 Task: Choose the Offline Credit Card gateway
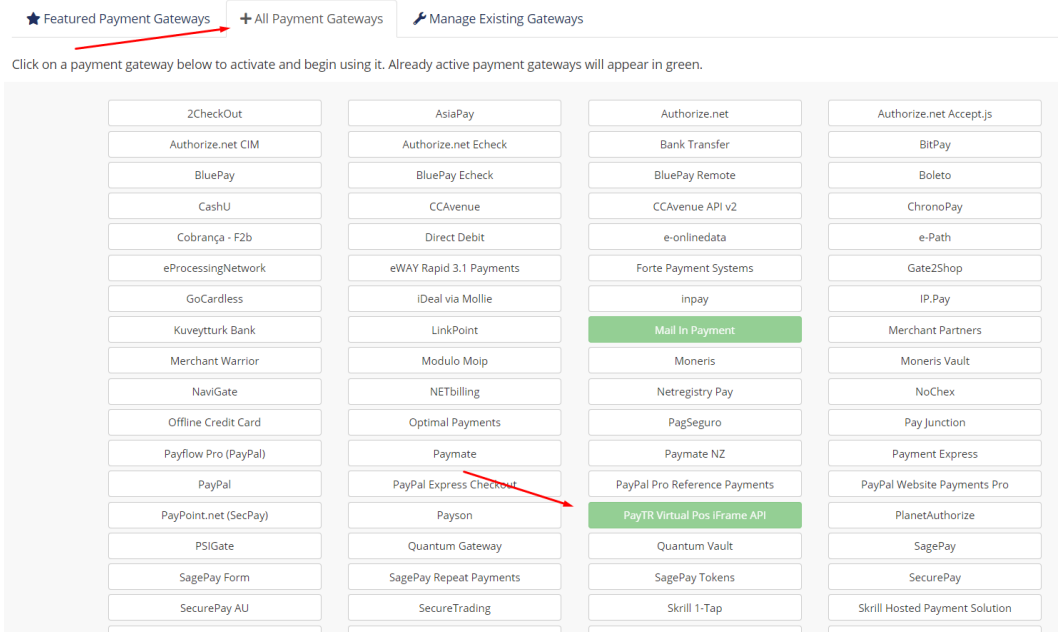[x=214, y=423]
